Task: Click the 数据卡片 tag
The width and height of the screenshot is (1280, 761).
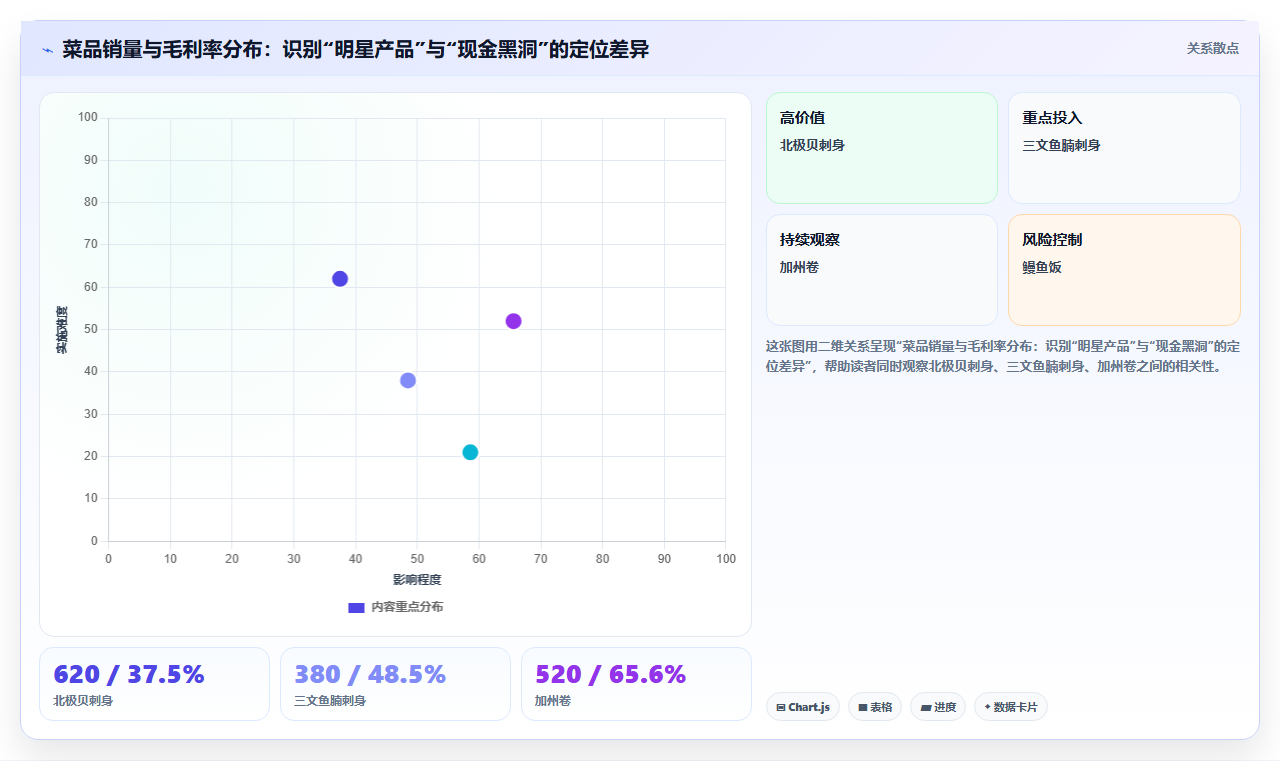Action: [x=1010, y=707]
